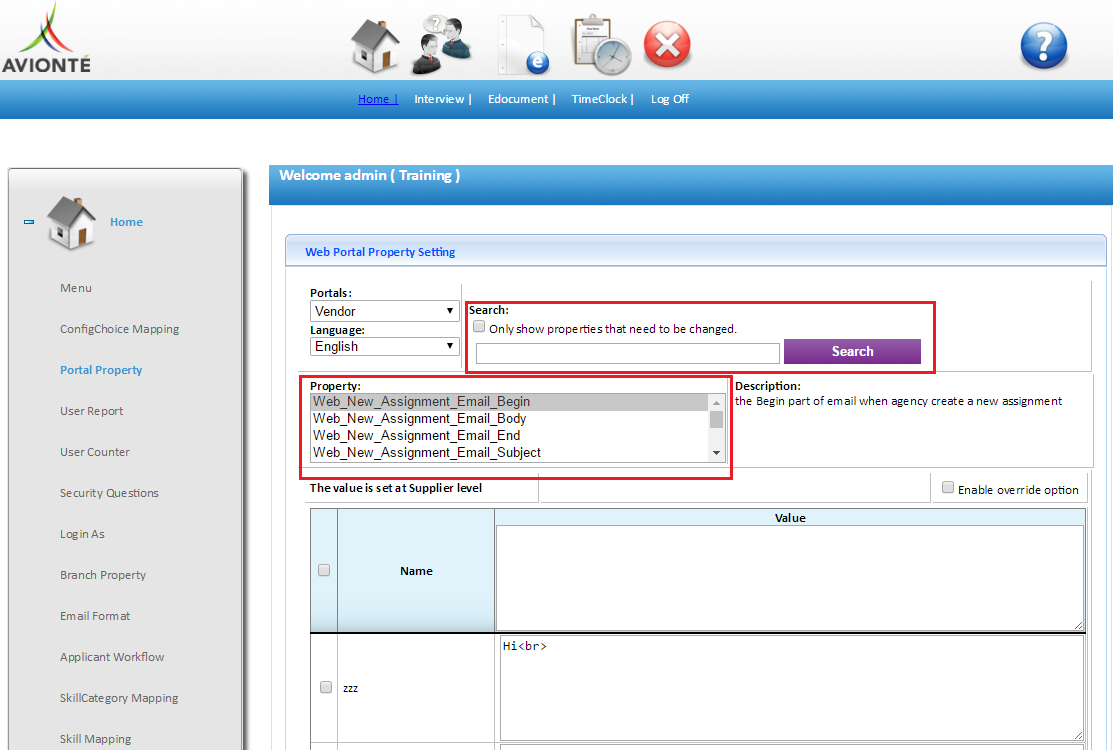Open Login As in the sidebar
Image resolution: width=1113 pixels, height=750 pixels.
tap(82, 534)
